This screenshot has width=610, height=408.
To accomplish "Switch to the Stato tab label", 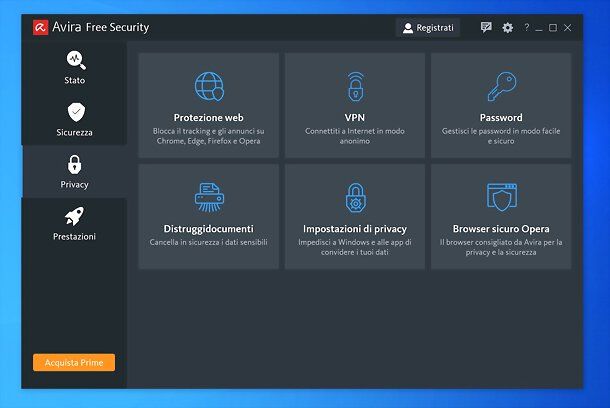I will pos(75,80).
